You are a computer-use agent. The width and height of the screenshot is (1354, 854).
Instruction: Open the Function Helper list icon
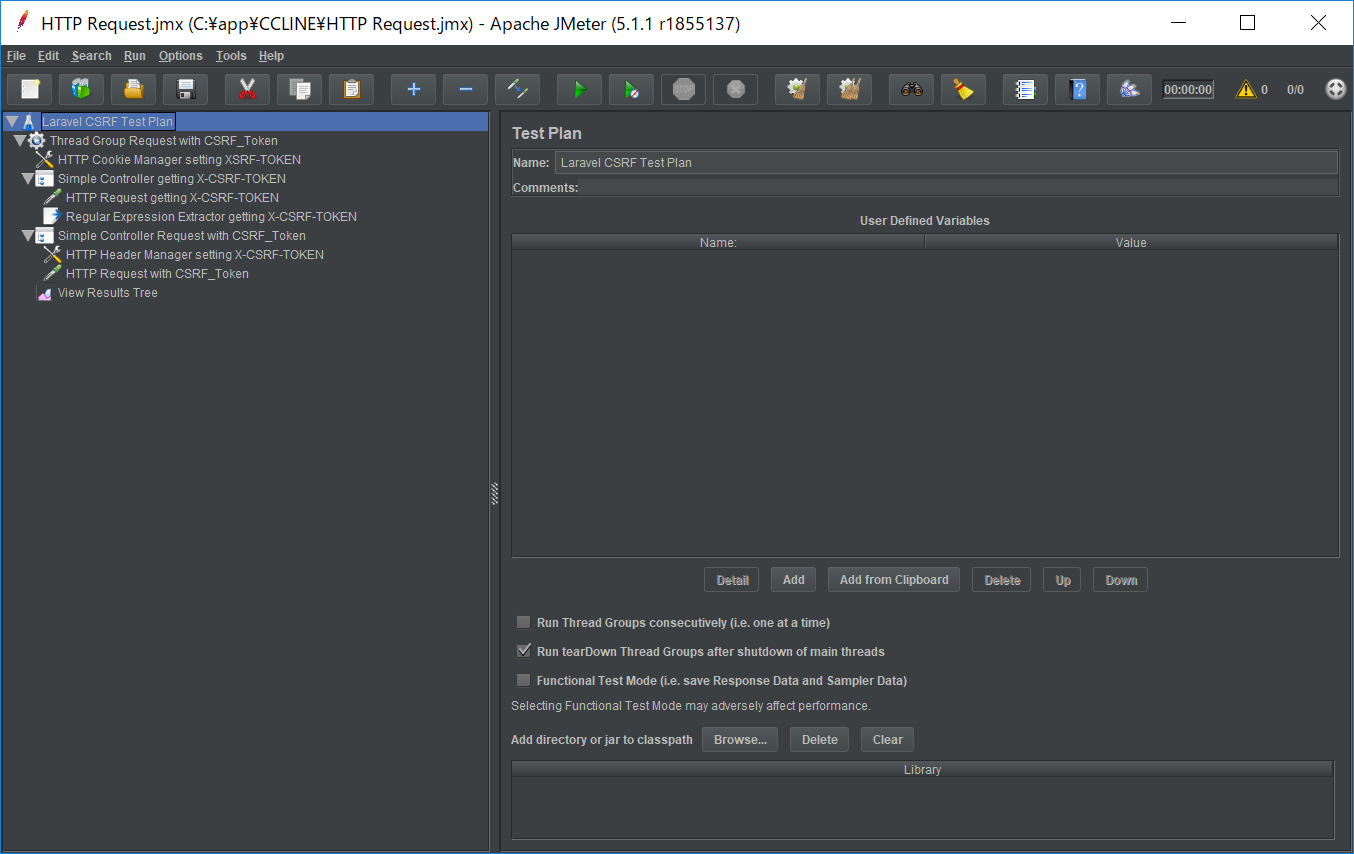[x=1025, y=89]
